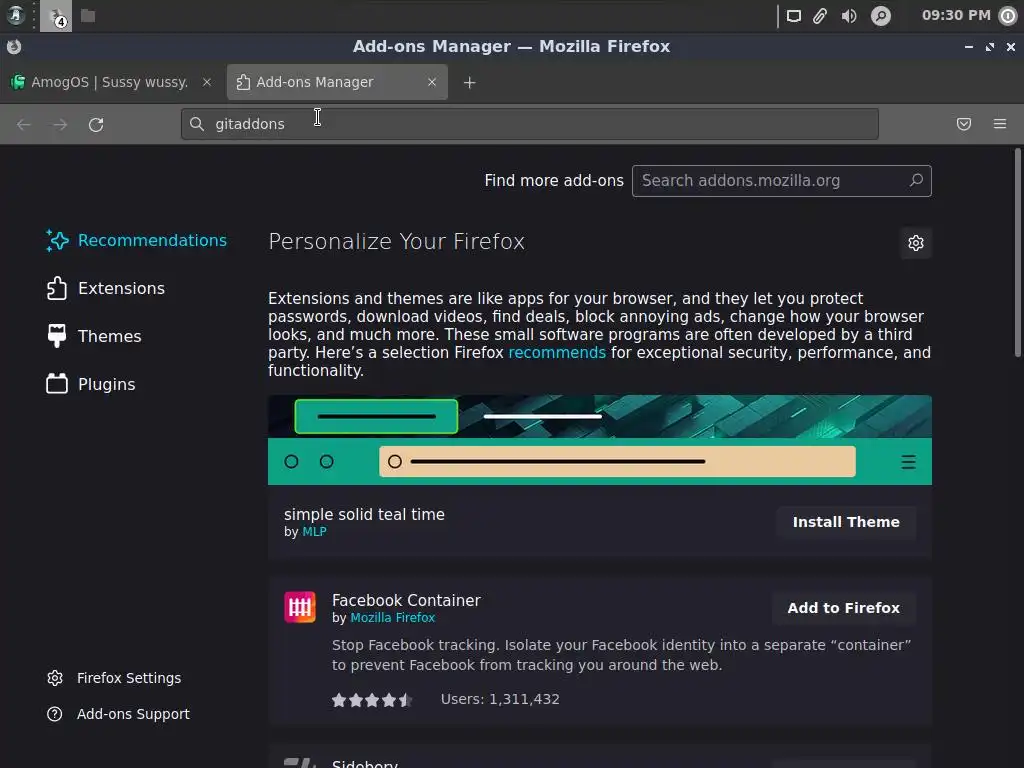This screenshot has width=1024, height=768.
Task: Click the paperclip clipboard tray icon
Action: tap(820, 16)
